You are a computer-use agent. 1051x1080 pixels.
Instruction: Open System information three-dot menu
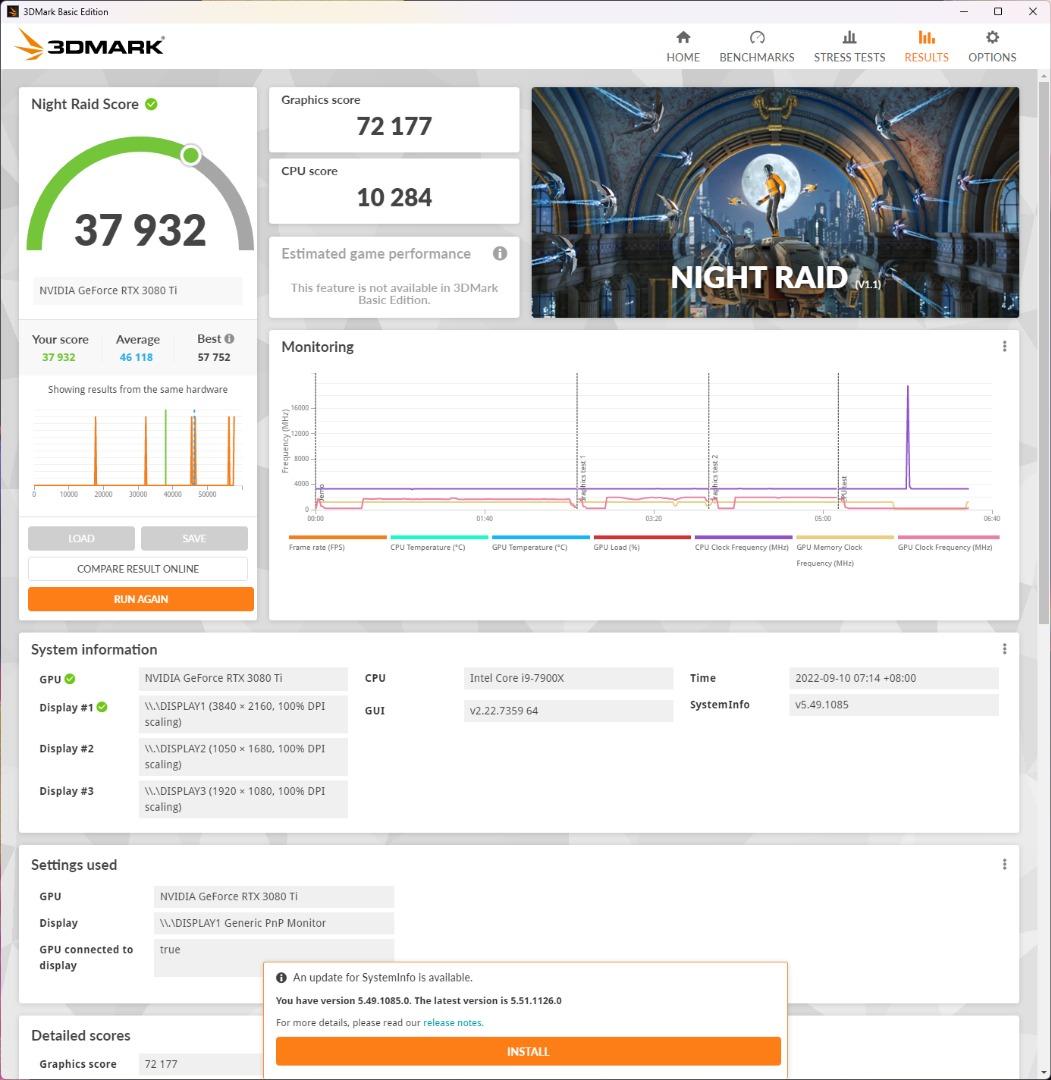[1004, 649]
